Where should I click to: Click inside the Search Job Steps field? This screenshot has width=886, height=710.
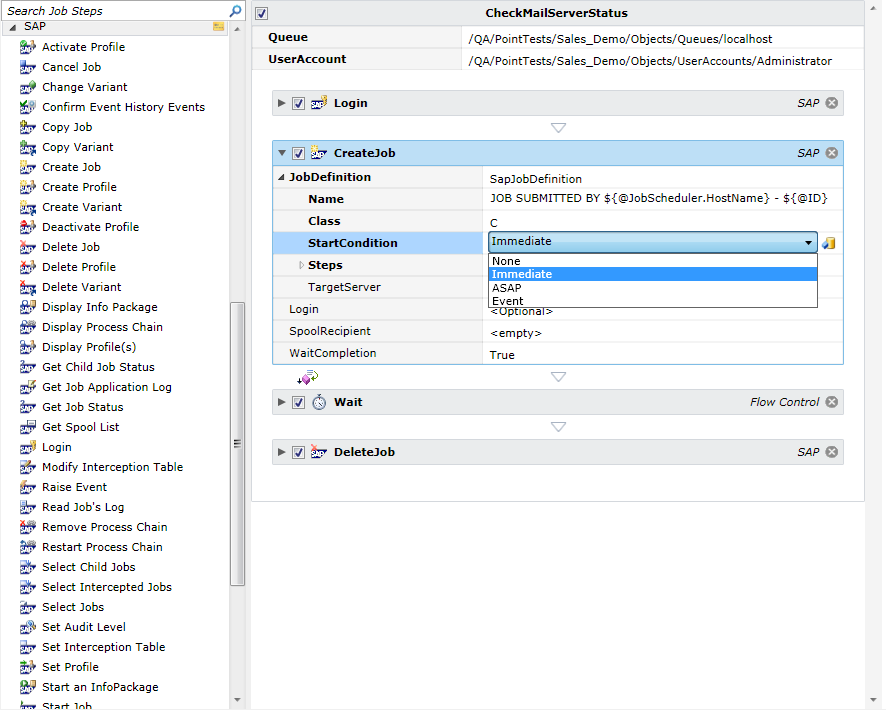pos(110,12)
